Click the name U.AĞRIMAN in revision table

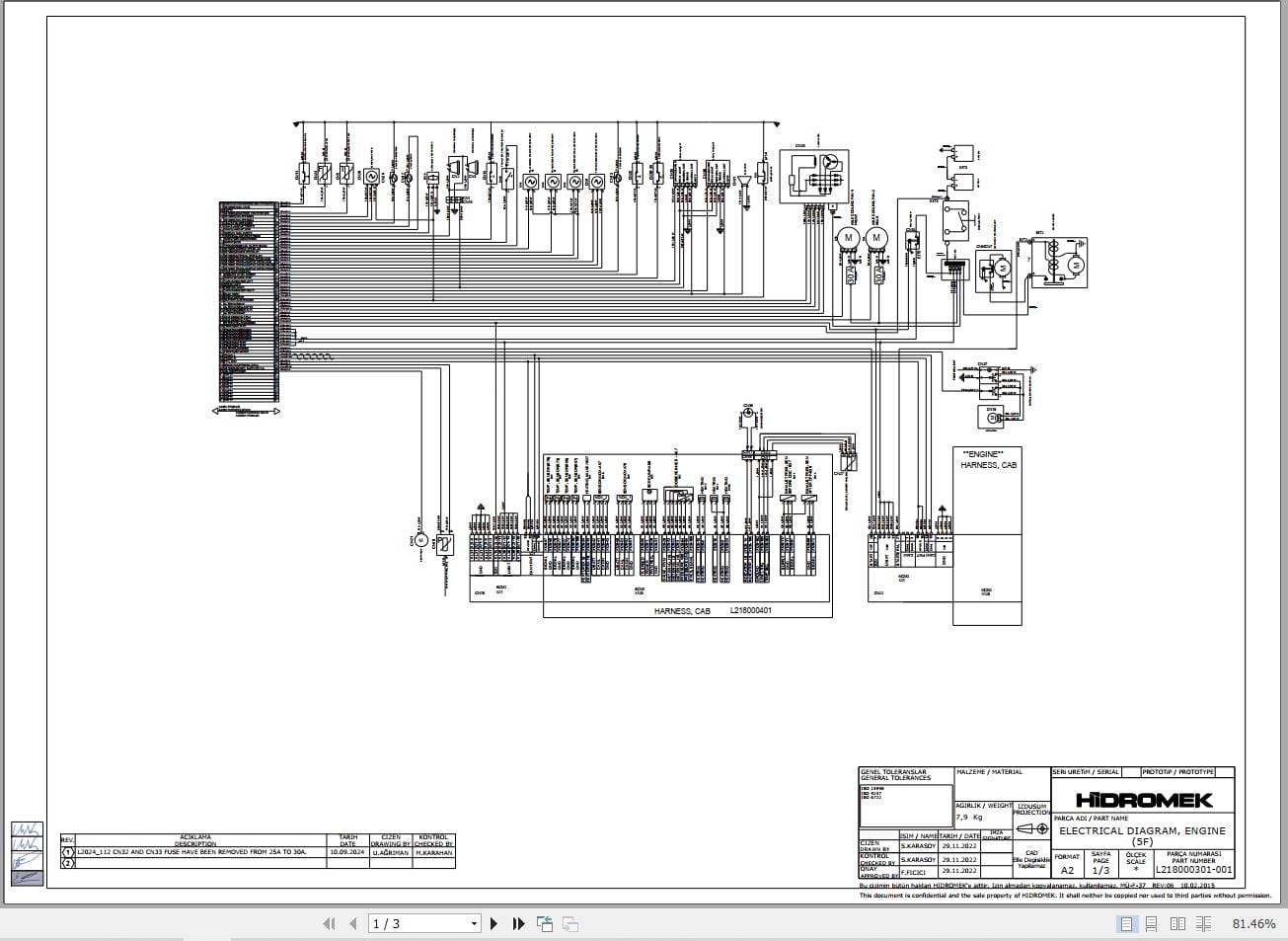(391, 851)
